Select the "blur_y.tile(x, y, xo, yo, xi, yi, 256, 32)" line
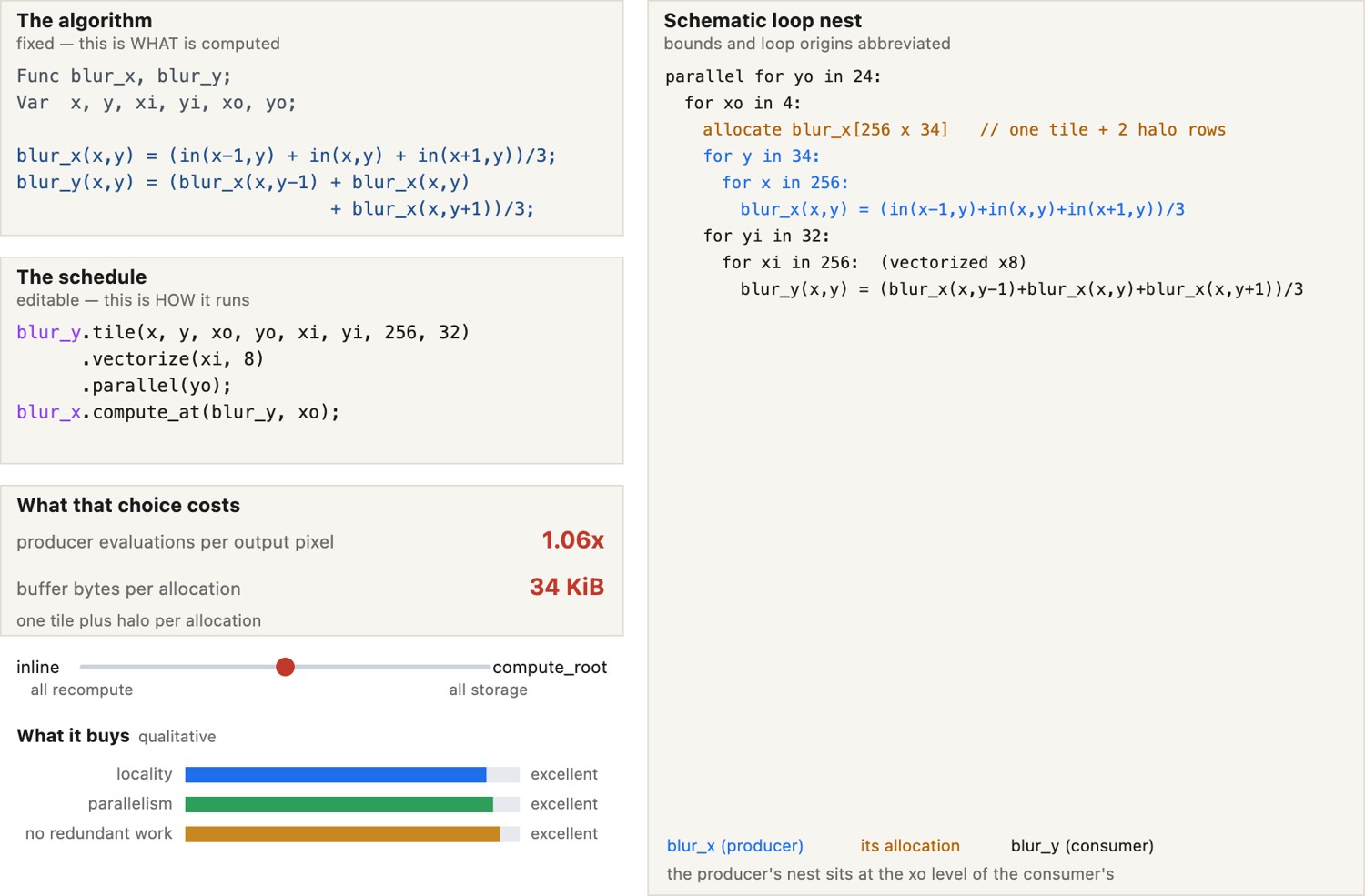This screenshot has width=1365, height=896. [243, 332]
